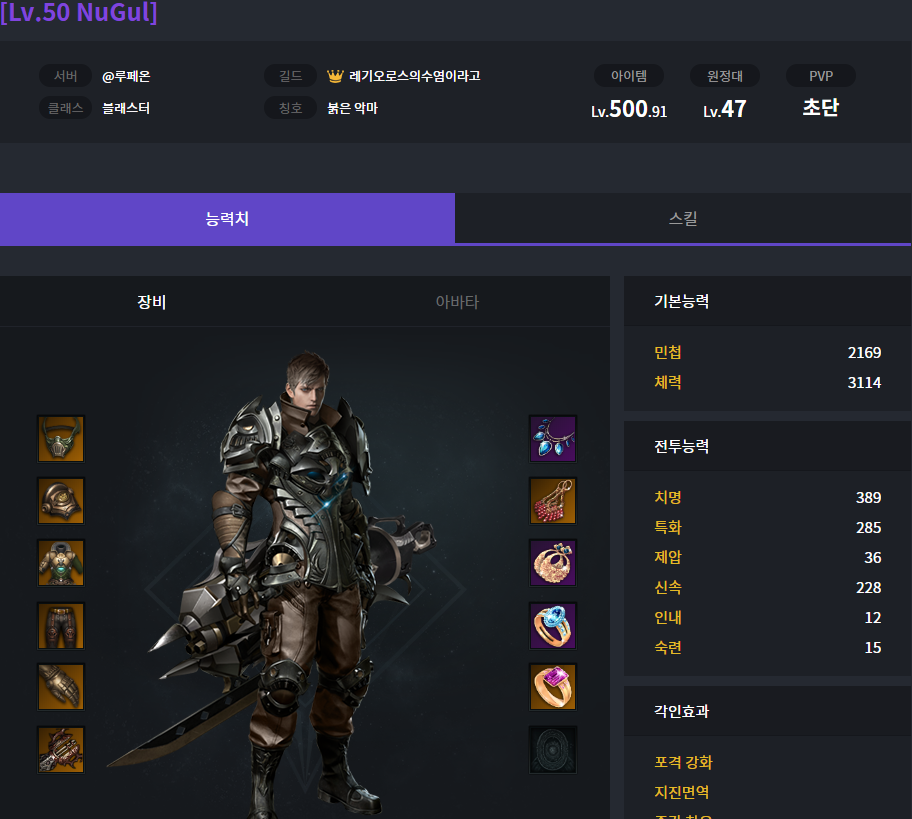Switch to the 스킬 tab
Image resolution: width=912 pixels, height=819 pixels.
pyautogui.click(x=683, y=219)
